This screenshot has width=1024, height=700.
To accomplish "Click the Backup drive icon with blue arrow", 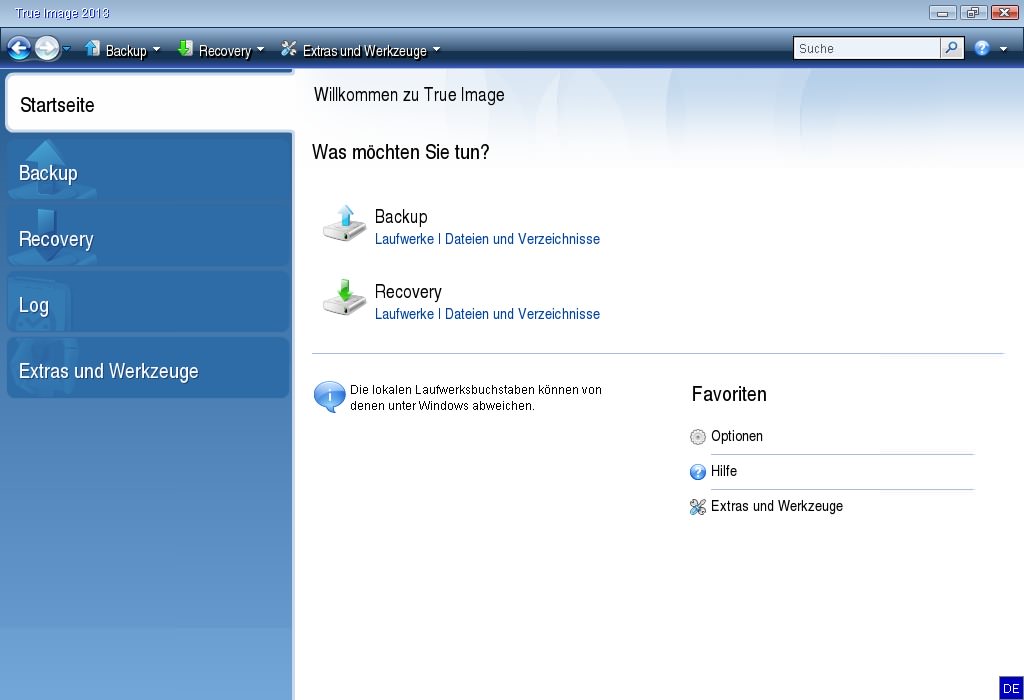I will tap(345, 224).
